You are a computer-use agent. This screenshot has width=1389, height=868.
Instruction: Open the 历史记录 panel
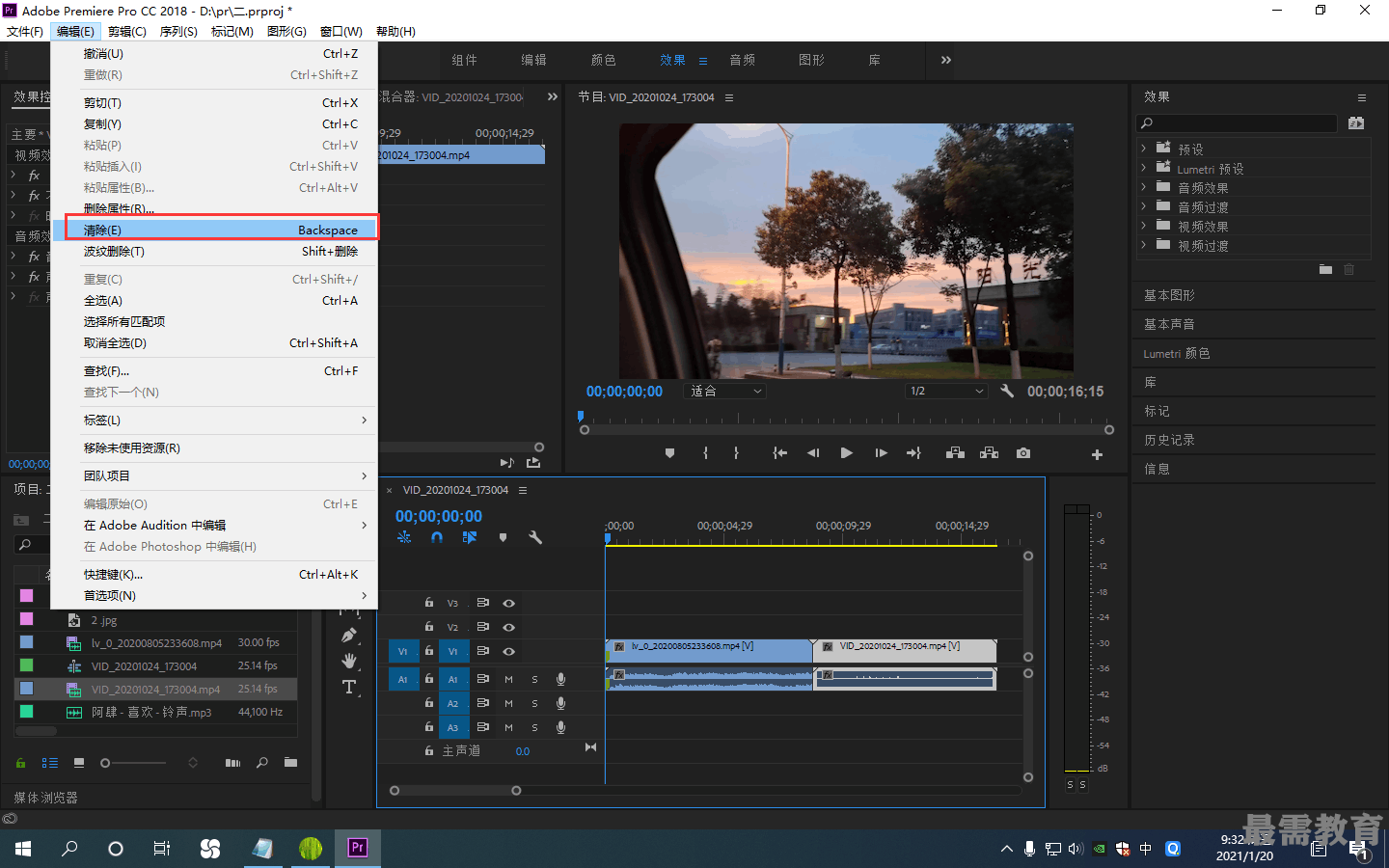pyautogui.click(x=1169, y=440)
